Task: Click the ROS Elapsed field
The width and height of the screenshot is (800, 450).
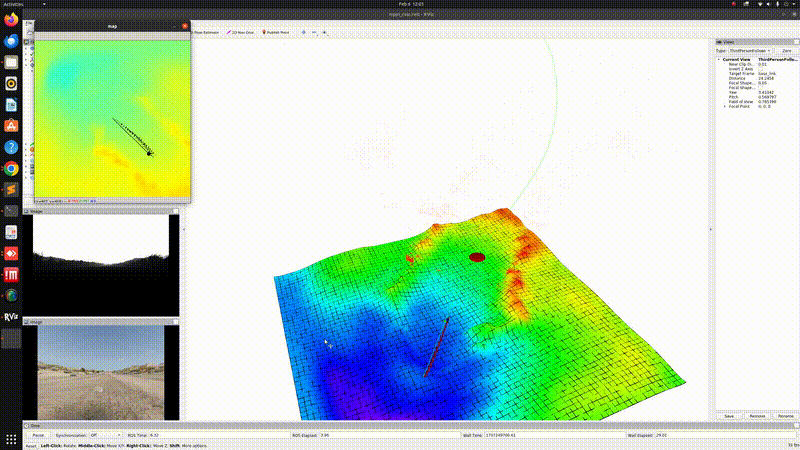Action: 390,435
